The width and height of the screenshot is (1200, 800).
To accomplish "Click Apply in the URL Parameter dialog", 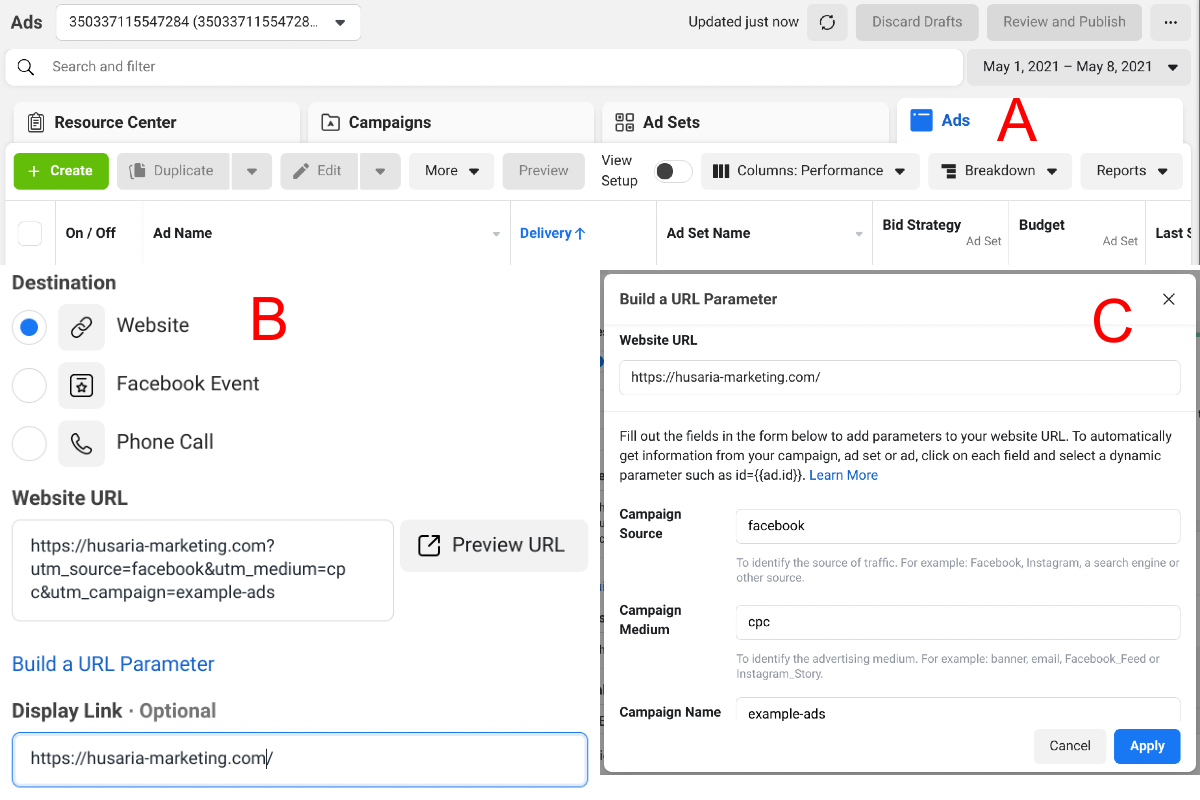I will [x=1147, y=746].
